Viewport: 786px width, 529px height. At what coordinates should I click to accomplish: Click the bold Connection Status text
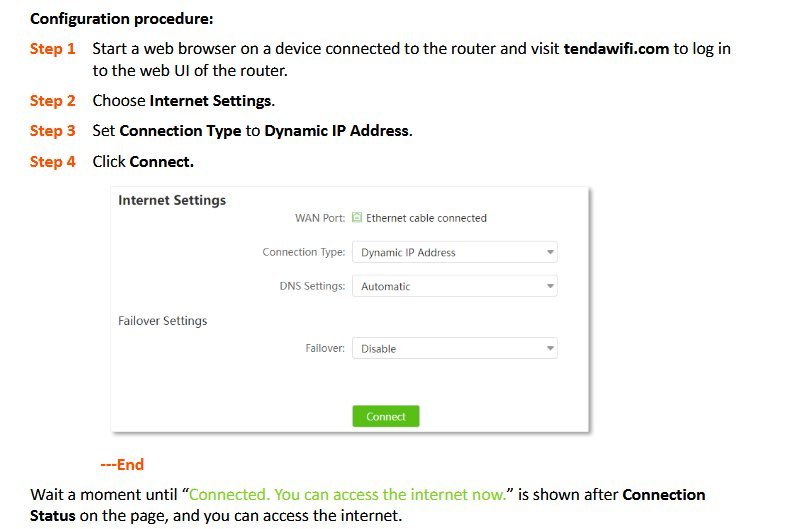point(664,495)
